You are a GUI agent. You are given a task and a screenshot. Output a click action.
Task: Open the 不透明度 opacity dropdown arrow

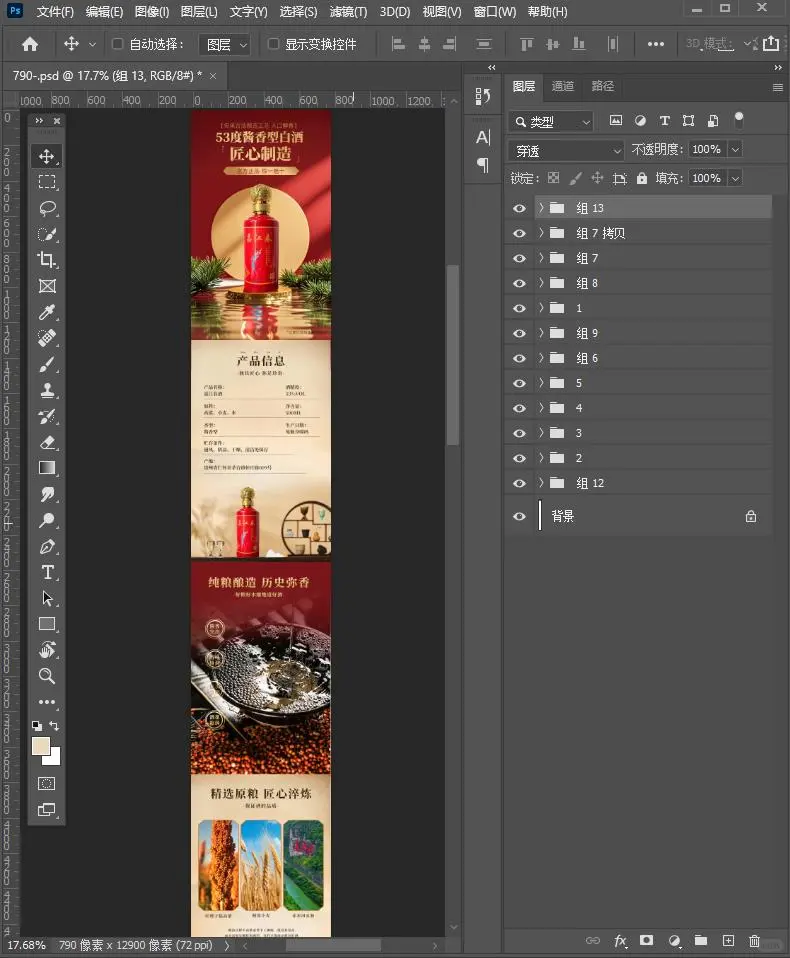(x=736, y=149)
